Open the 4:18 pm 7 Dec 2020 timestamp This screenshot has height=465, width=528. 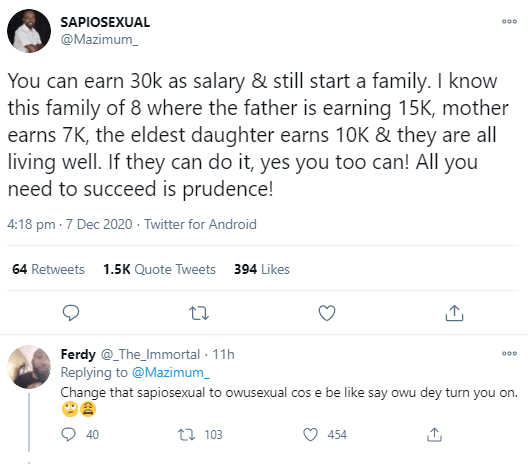(70, 224)
